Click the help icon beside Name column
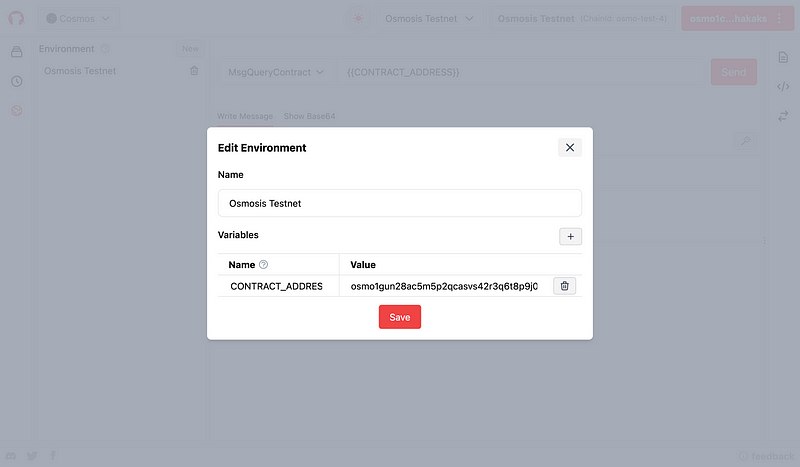This screenshot has width=800, height=467. (x=264, y=265)
